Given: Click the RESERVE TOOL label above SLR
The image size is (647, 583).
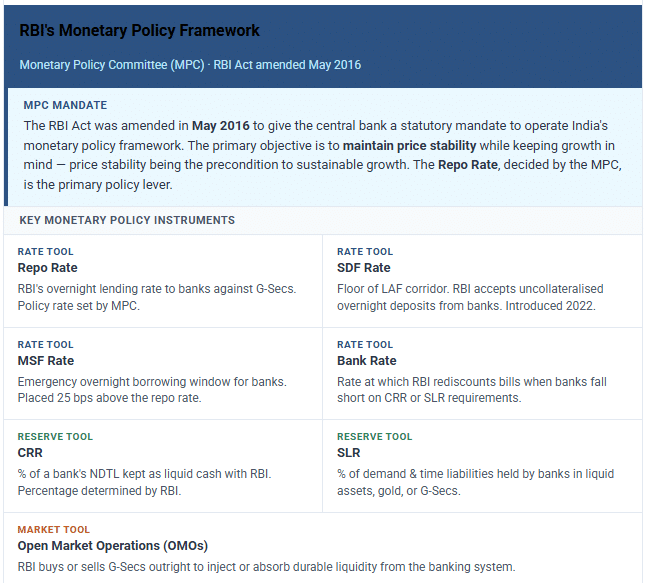Looking at the screenshot, I should [375, 437].
